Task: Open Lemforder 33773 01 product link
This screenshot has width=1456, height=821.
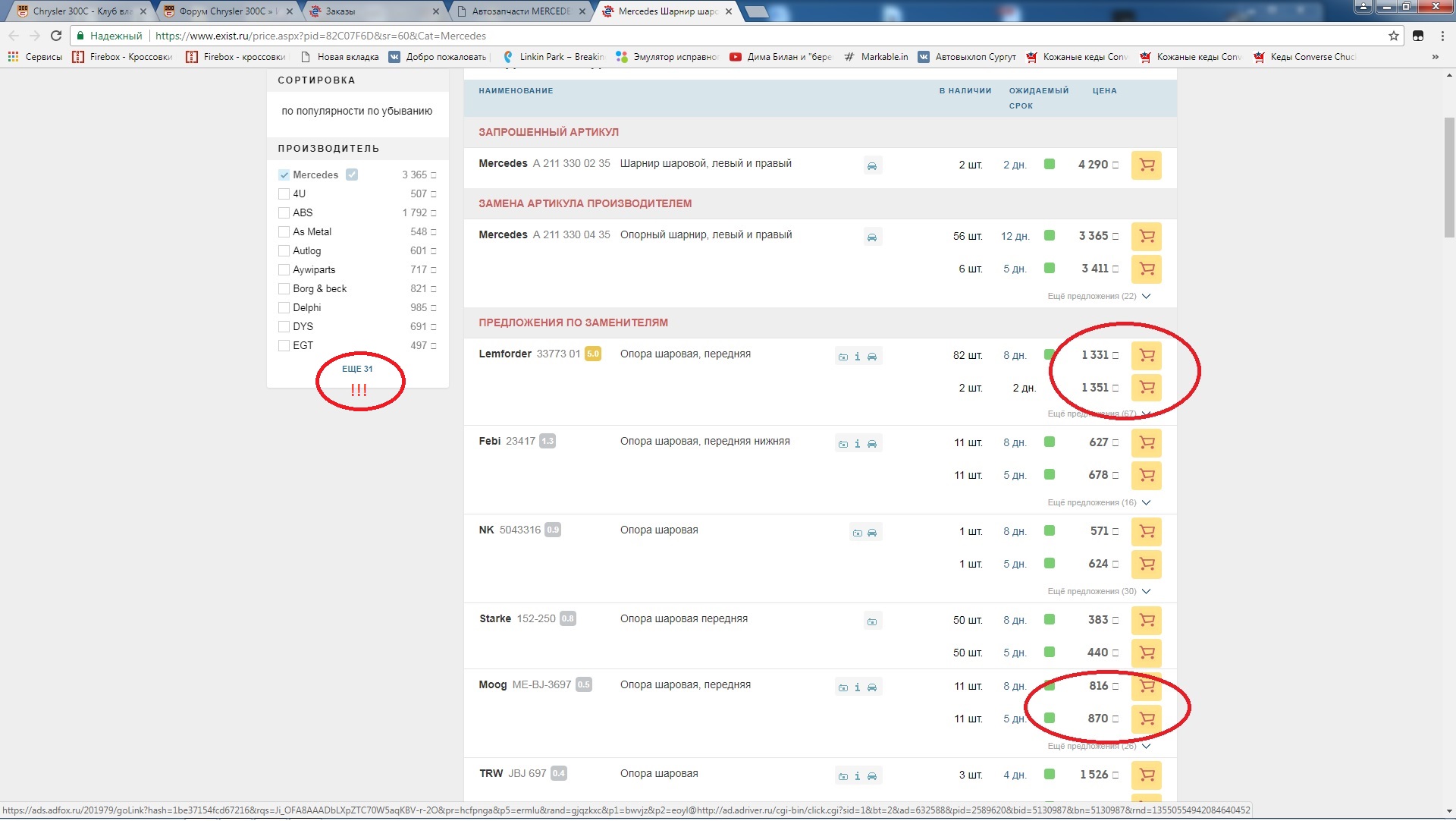Action: pyautogui.click(x=529, y=354)
